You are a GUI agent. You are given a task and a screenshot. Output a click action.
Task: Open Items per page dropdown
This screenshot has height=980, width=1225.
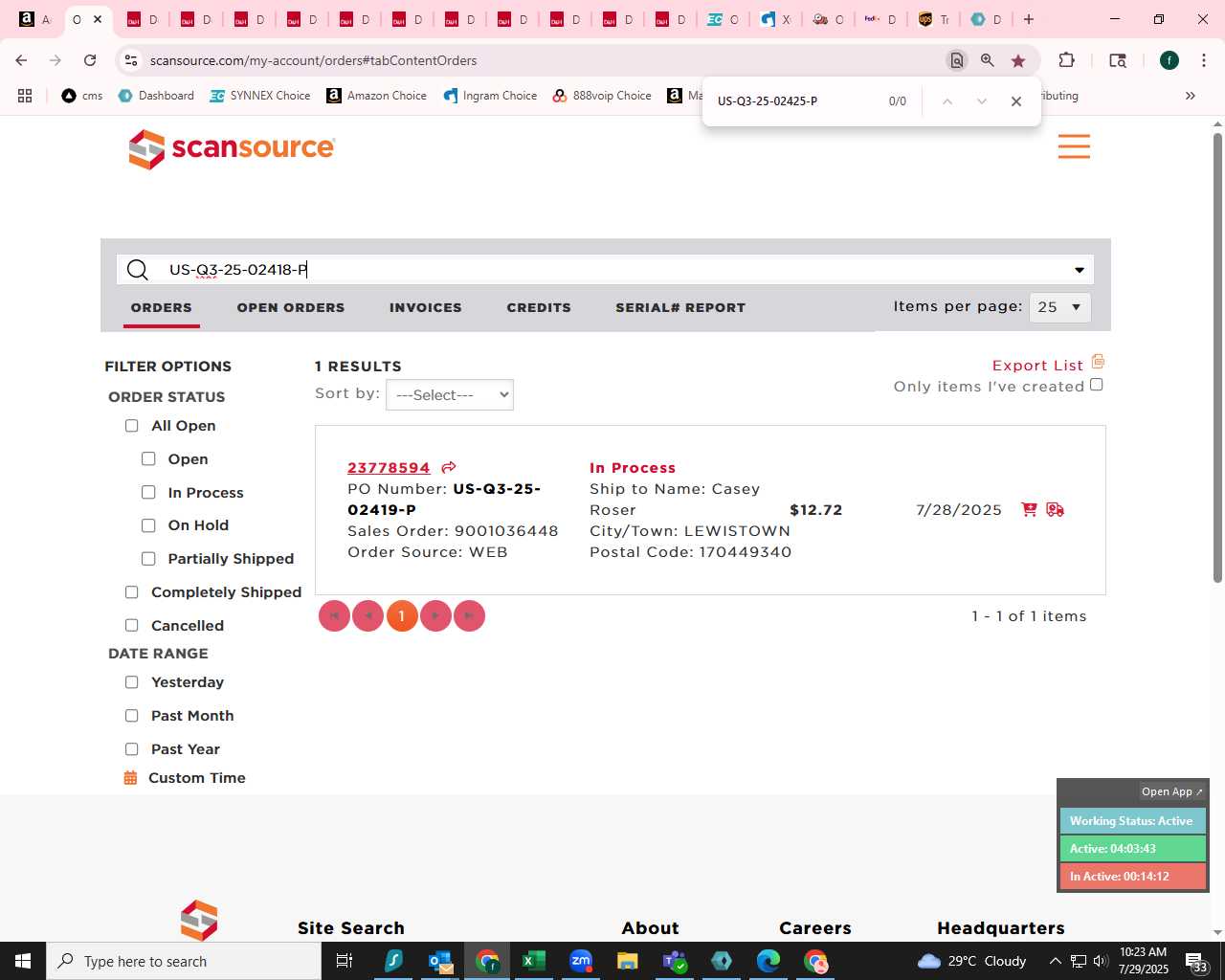coord(1060,307)
